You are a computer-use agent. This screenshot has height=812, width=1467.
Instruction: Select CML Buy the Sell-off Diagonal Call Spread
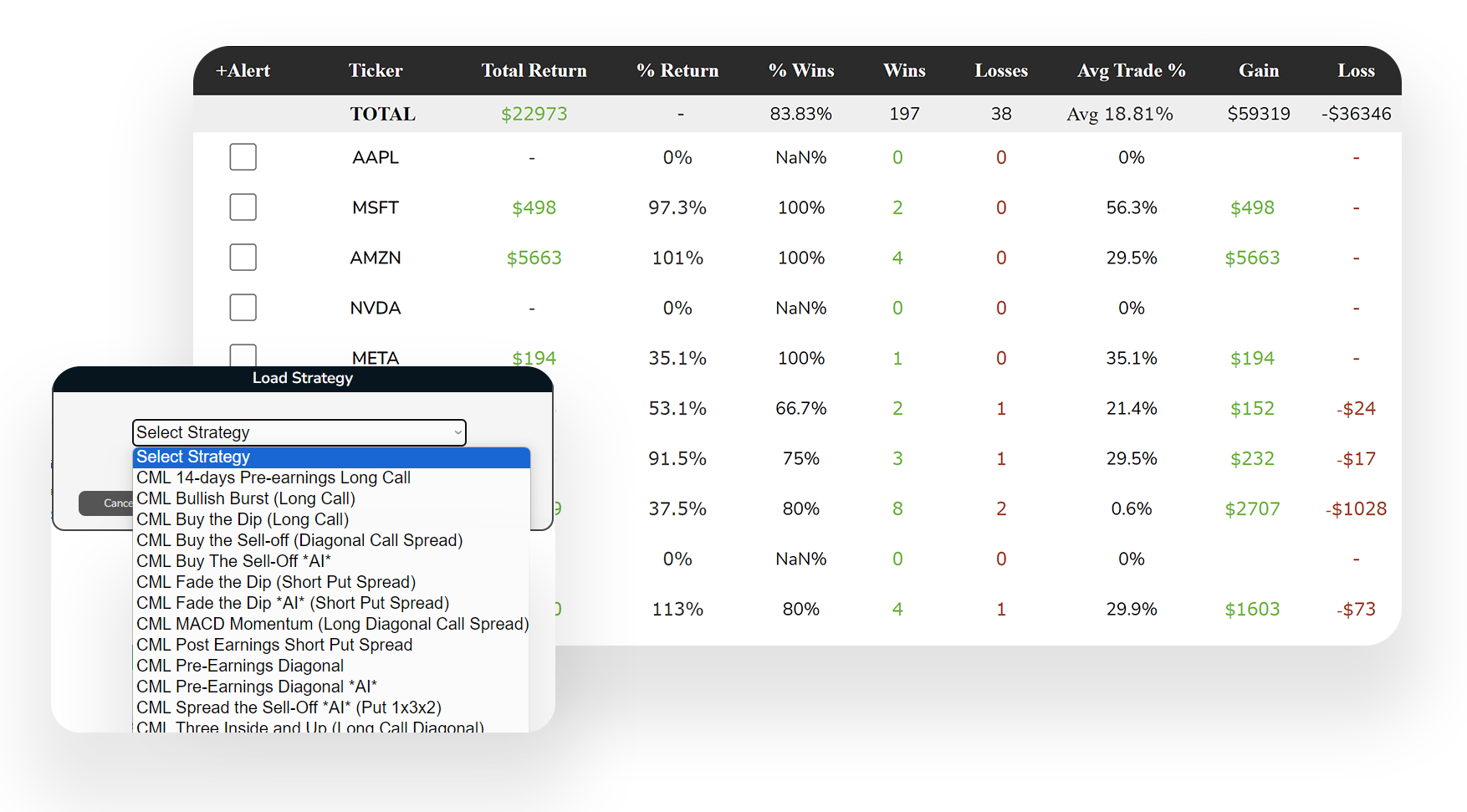(x=331, y=541)
